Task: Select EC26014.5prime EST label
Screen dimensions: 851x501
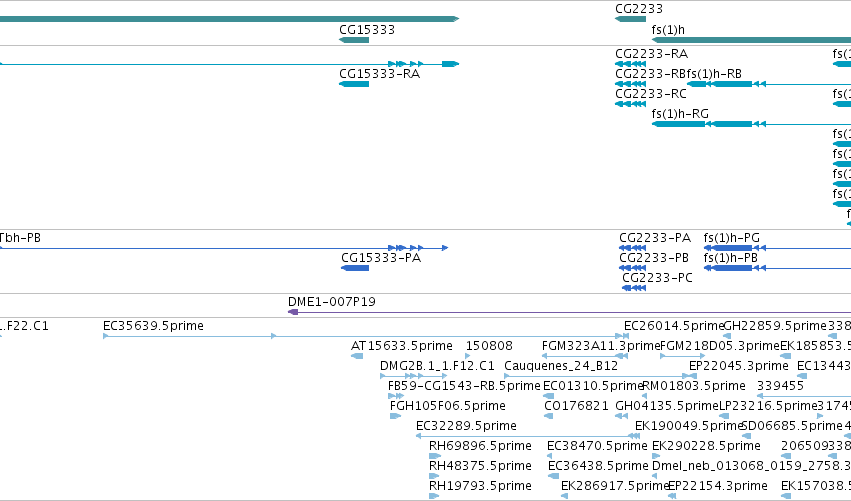Action: 674,326
